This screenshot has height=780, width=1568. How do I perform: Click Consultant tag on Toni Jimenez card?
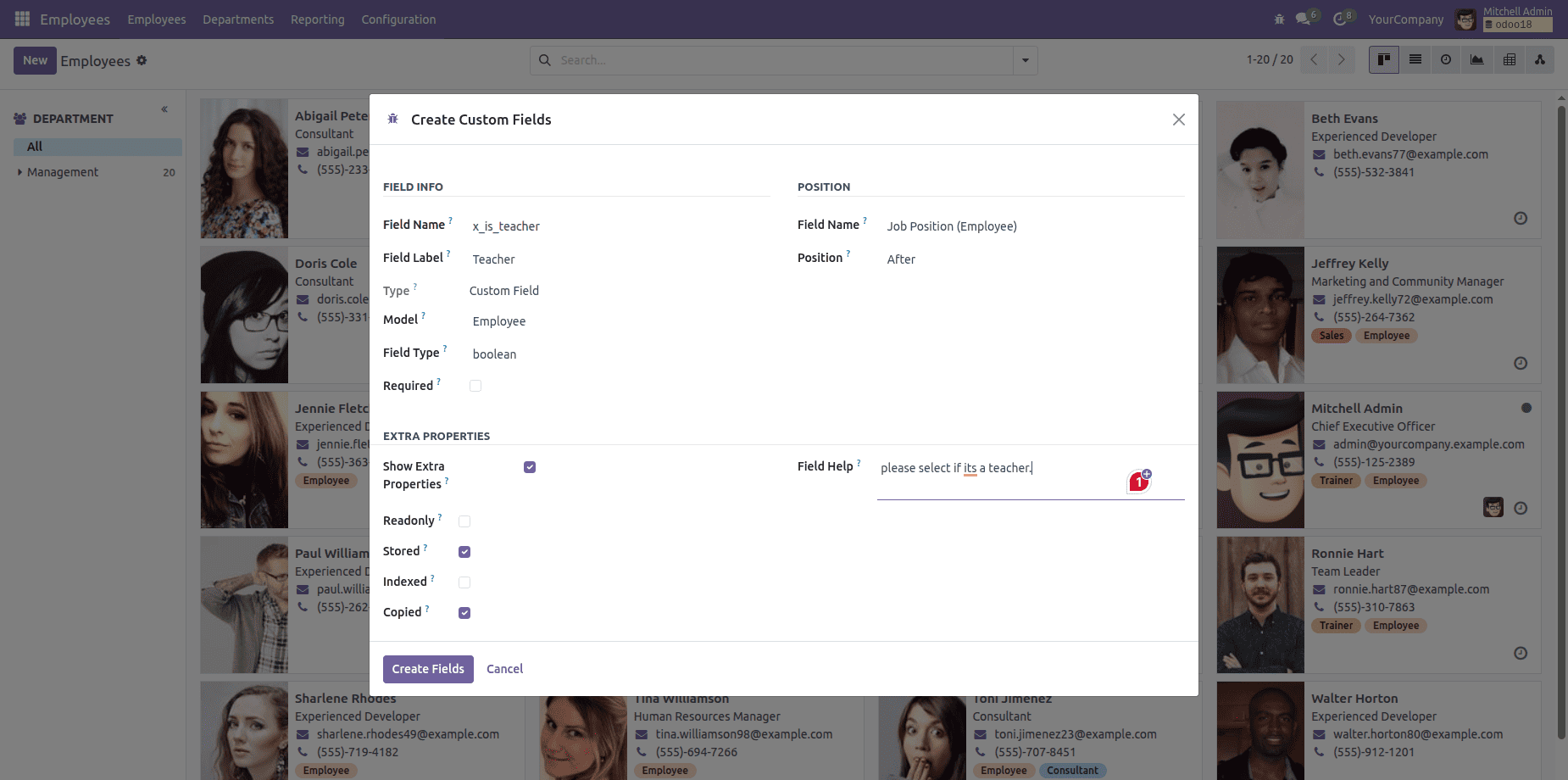1072,771
